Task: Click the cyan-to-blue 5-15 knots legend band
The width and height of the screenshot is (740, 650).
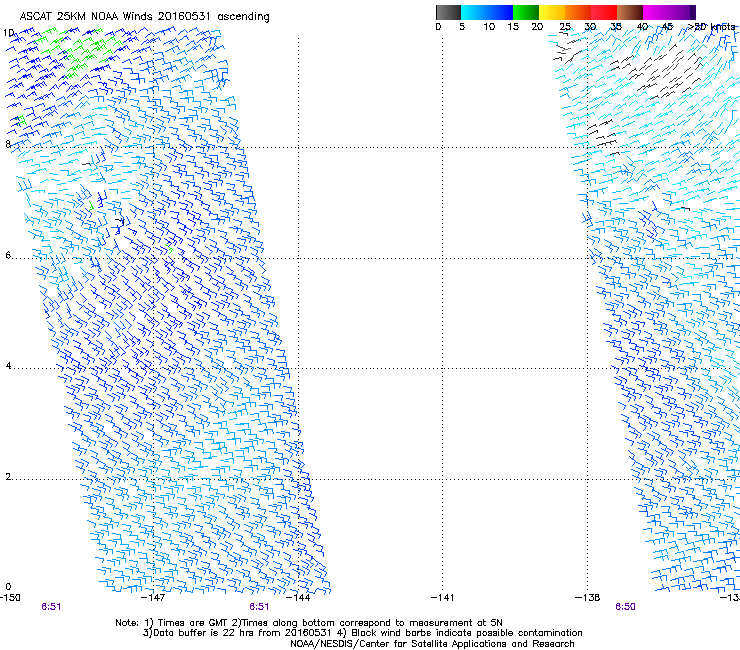Action: pos(487,12)
